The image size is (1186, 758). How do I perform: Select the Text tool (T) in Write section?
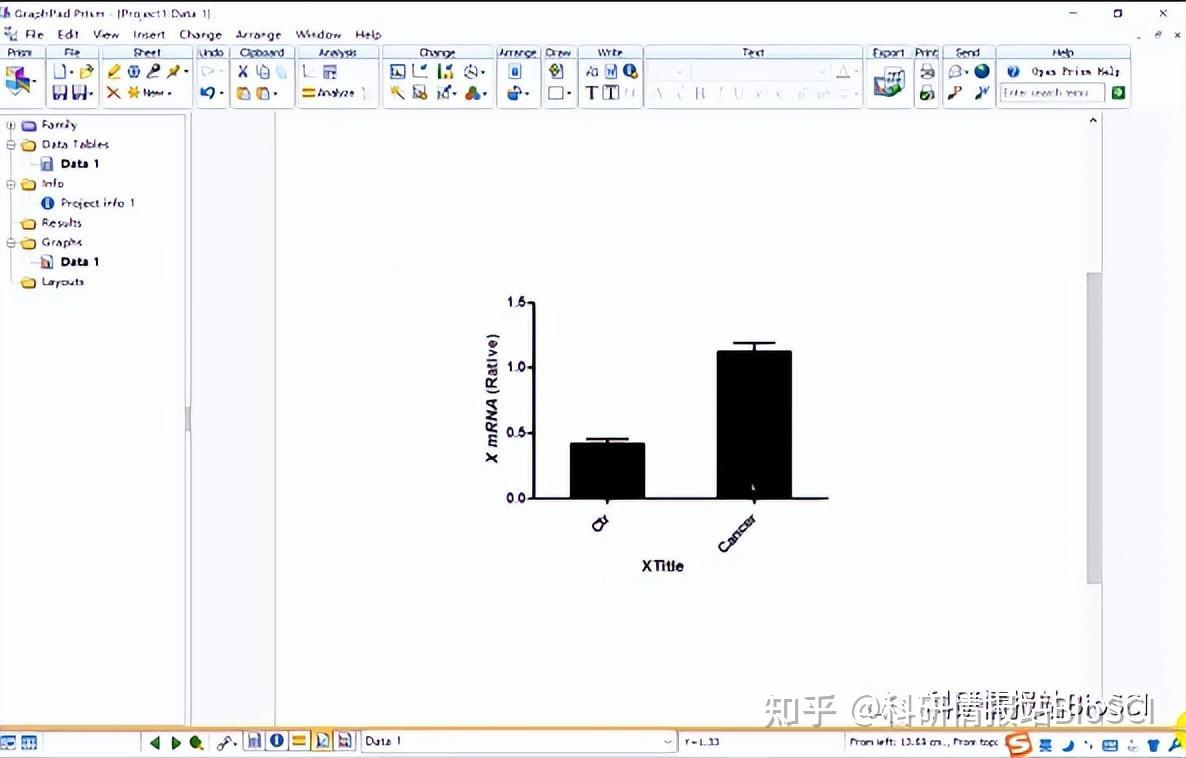point(591,92)
